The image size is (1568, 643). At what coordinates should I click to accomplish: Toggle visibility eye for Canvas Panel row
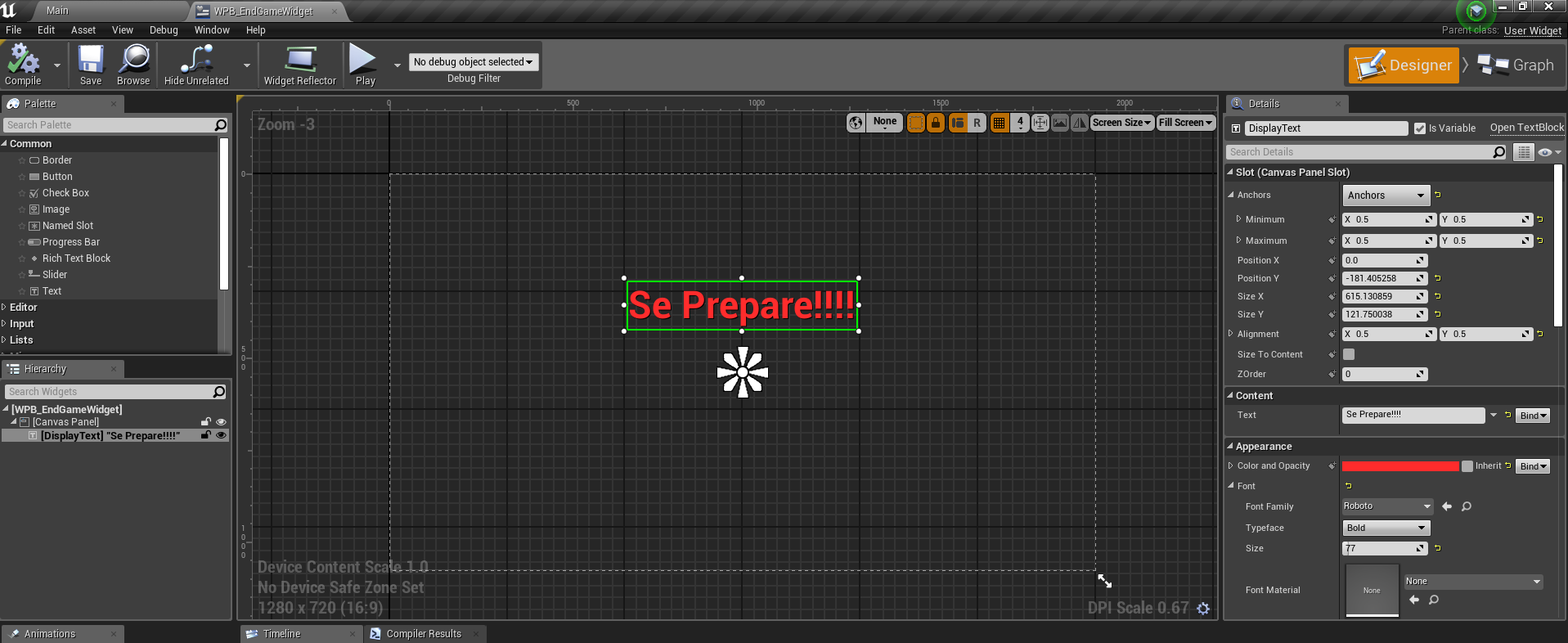221,422
